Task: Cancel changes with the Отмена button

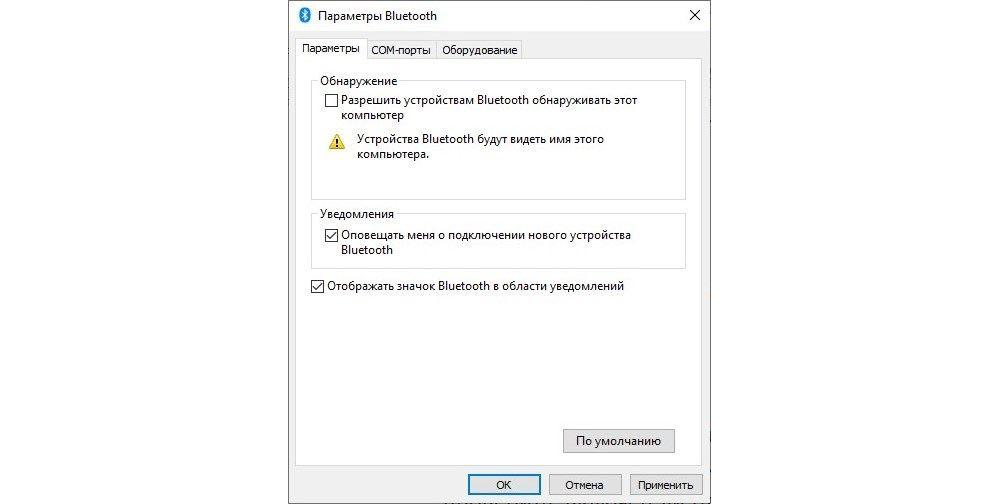Action: click(584, 485)
